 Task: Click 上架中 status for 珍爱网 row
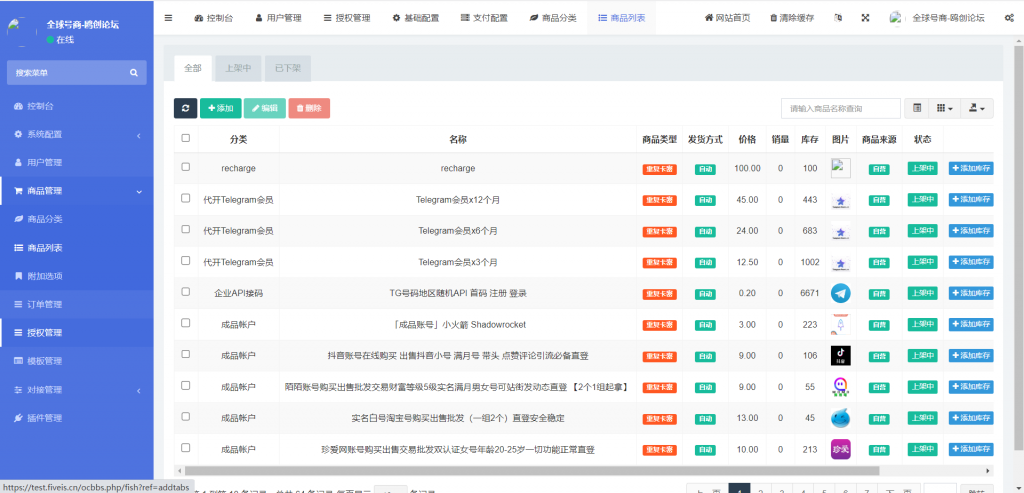pyautogui.click(x=923, y=449)
